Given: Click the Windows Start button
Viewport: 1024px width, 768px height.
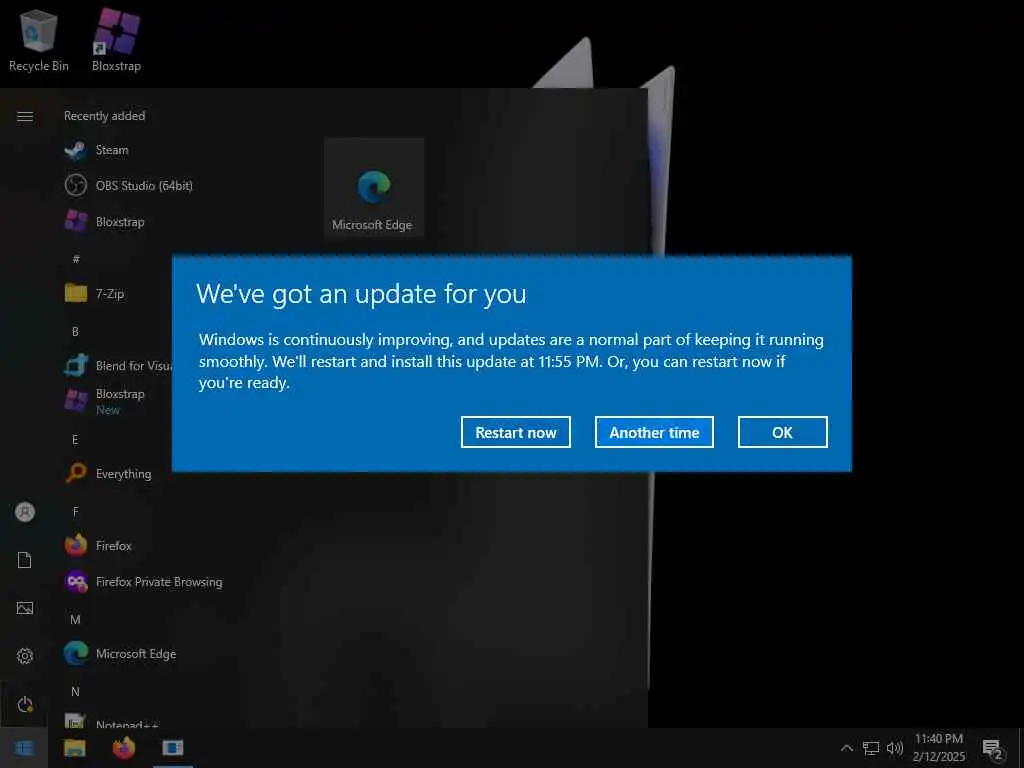Looking at the screenshot, I should point(24,748).
